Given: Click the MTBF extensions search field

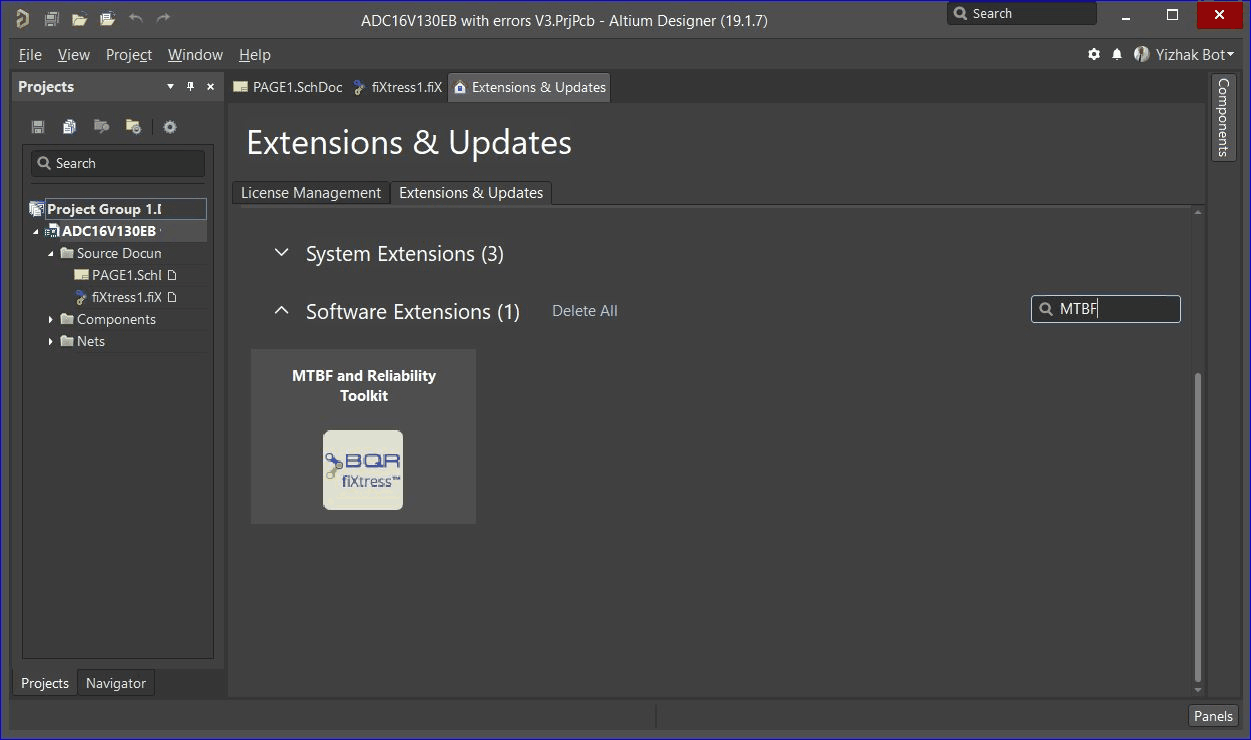Looking at the screenshot, I should click(x=1115, y=310).
